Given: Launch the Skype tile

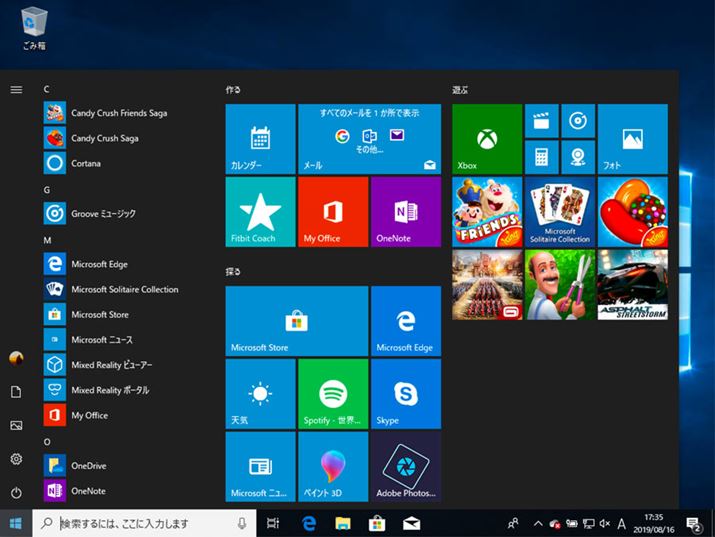Looking at the screenshot, I should pyautogui.click(x=405, y=393).
